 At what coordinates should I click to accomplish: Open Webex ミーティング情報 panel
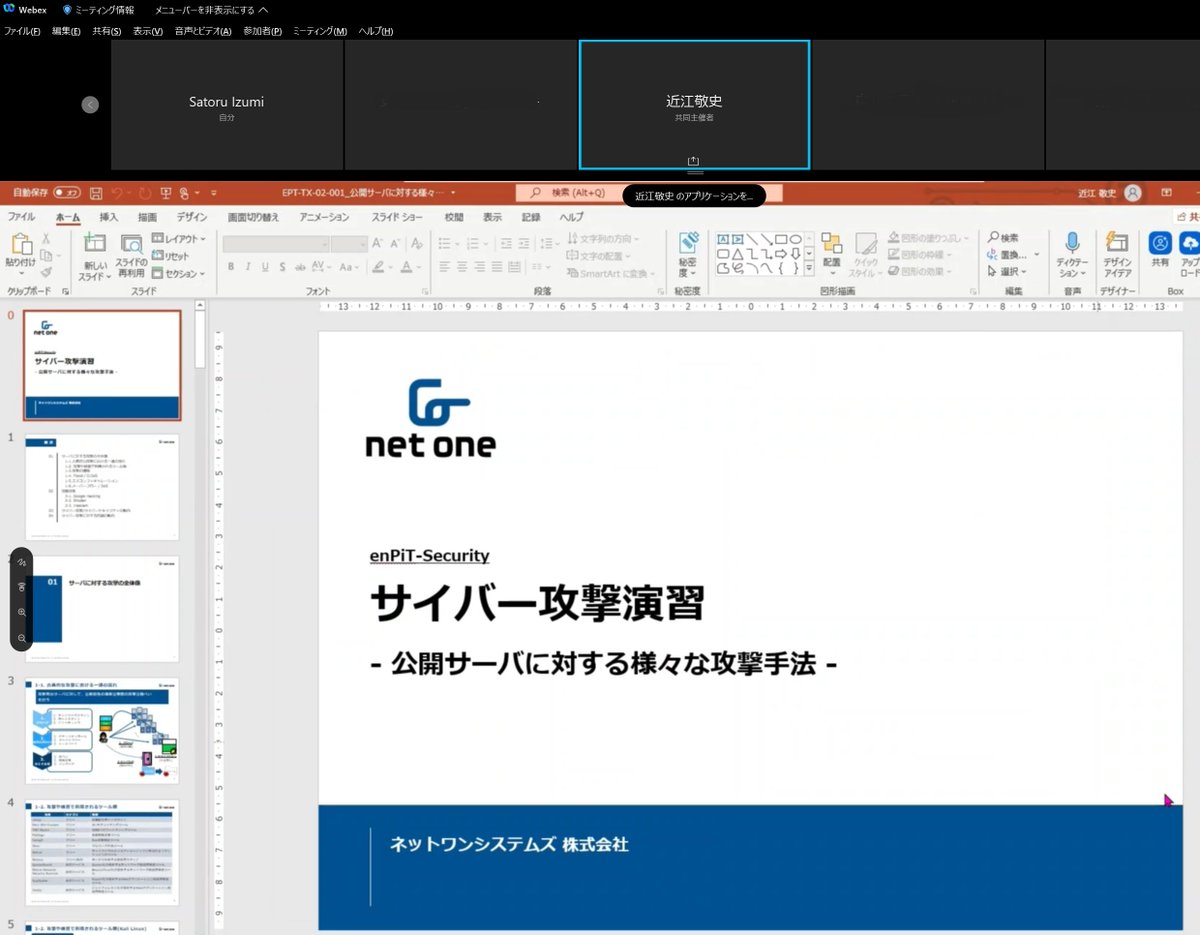pyautogui.click(x=98, y=9)
